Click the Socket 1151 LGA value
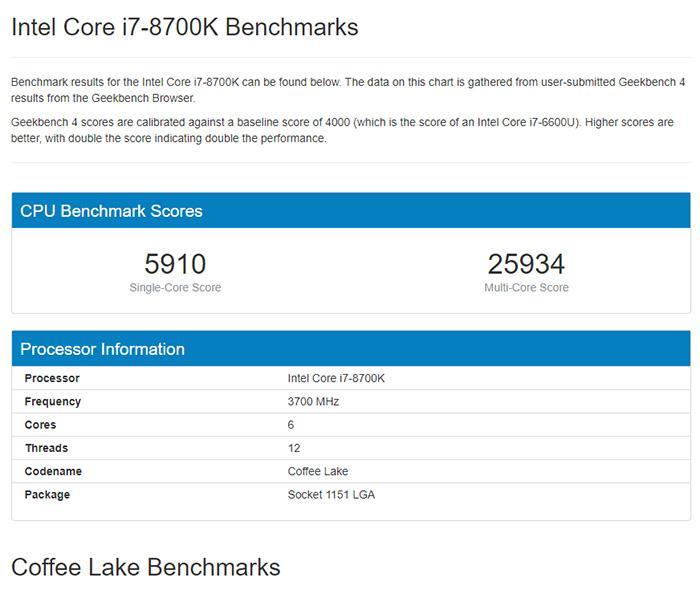The image size is (700, 594). pos(331,494)
